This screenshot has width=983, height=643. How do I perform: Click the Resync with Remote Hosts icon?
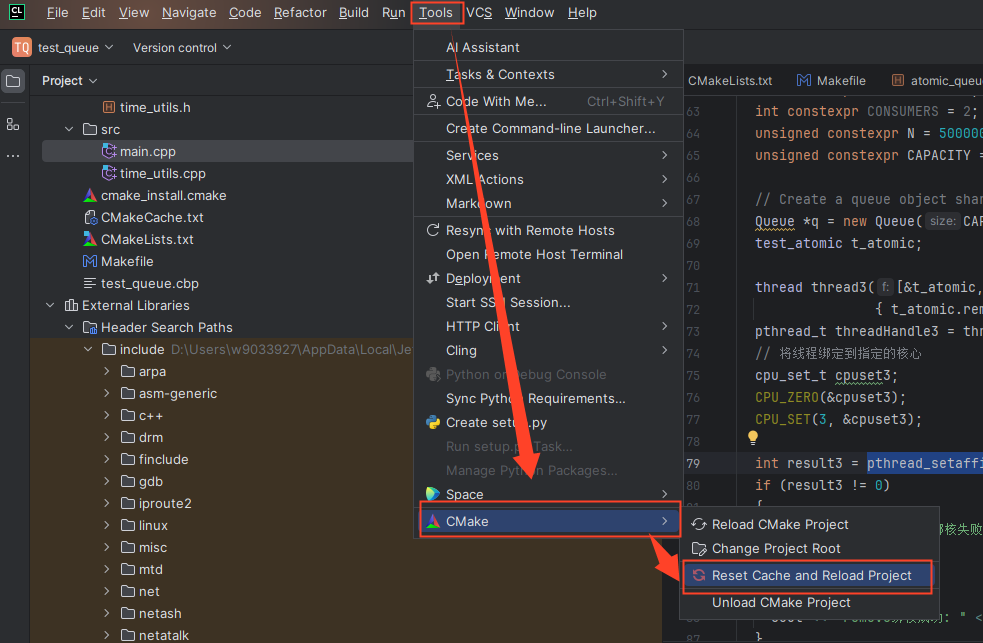pyautogui.click(x=433, y=230)
